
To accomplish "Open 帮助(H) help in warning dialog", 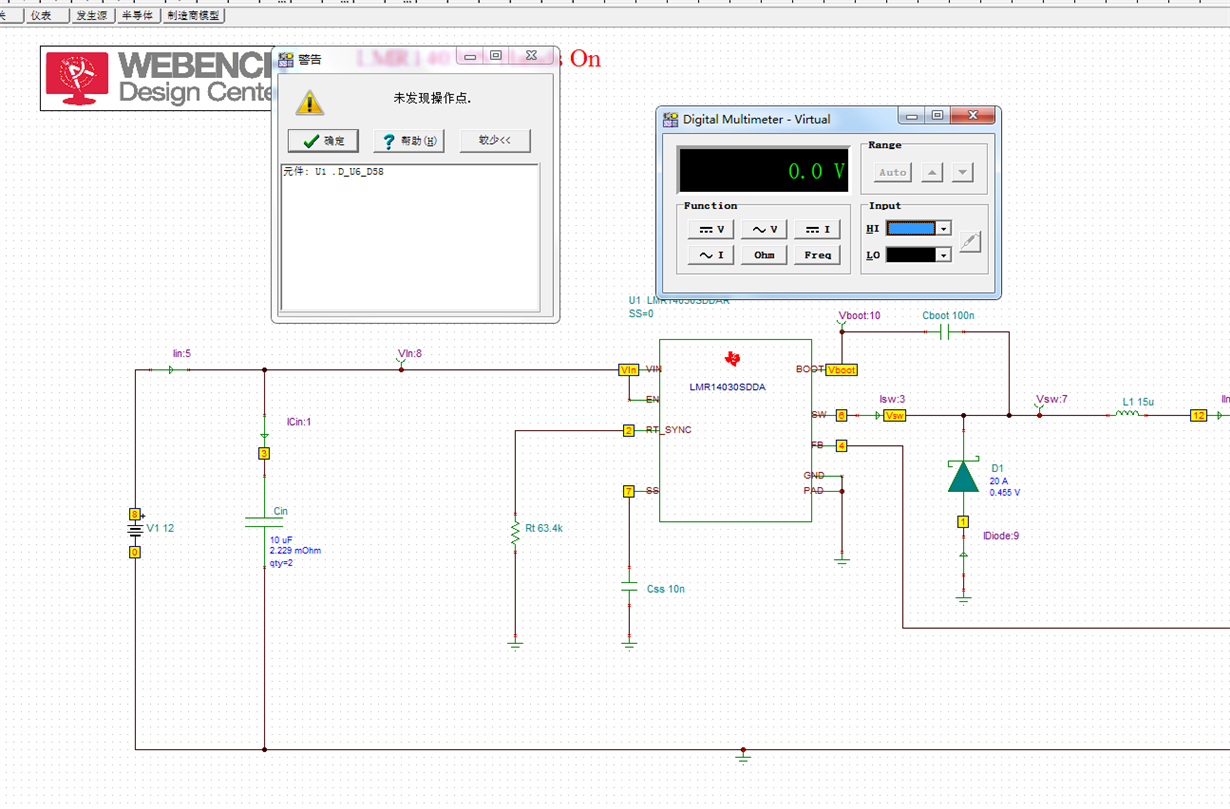I will (408, 141).
